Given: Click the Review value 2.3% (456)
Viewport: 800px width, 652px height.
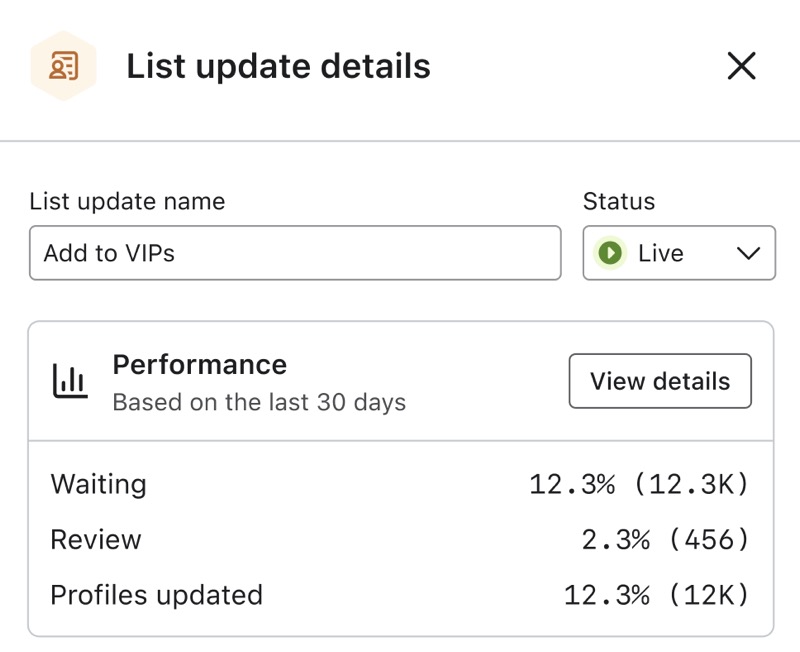Looking at the screenshot, I should point(665,540).
